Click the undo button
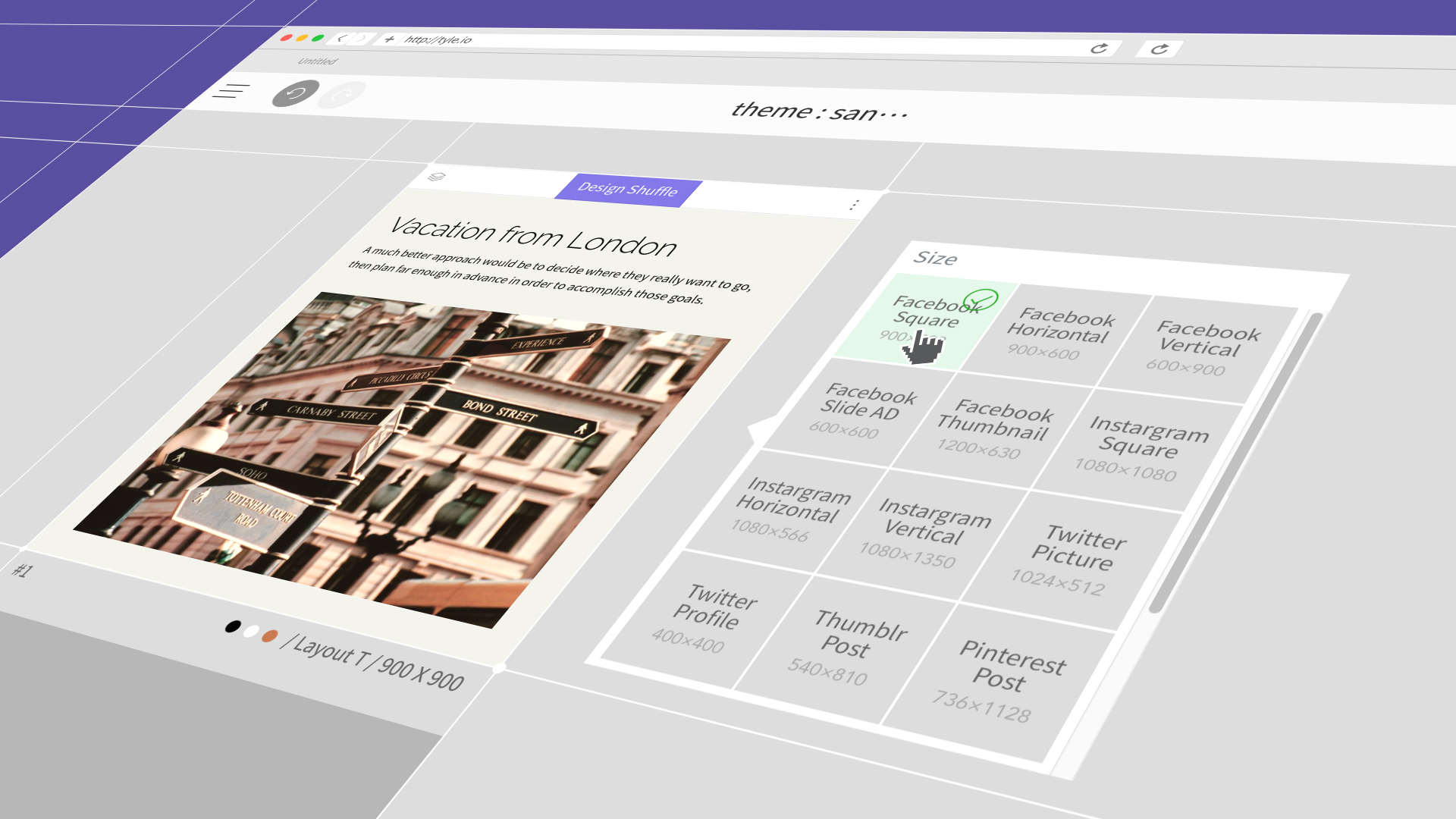This screenshot has height=819, width=1456. click(295, 93)
